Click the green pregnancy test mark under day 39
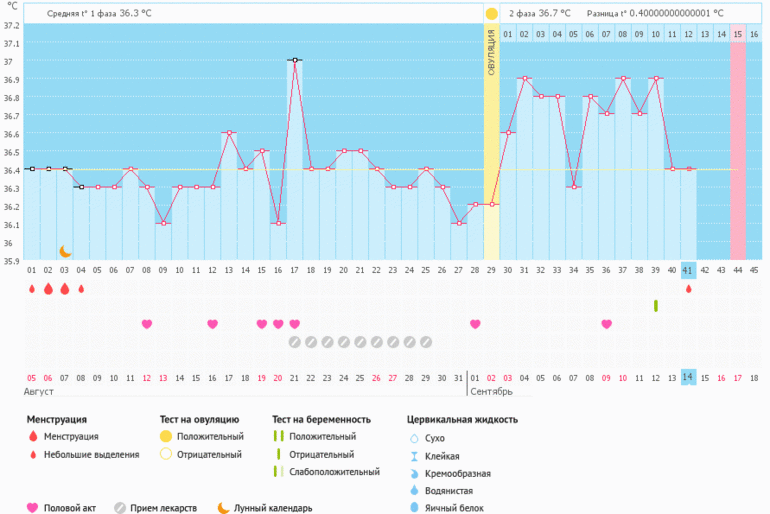 coord(656,305)
